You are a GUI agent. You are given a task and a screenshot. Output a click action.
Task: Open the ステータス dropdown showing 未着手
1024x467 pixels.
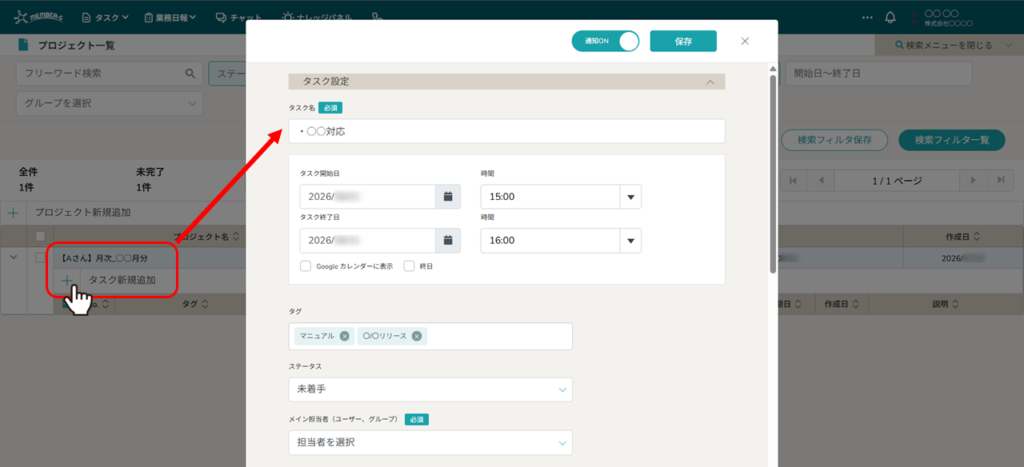430,389
